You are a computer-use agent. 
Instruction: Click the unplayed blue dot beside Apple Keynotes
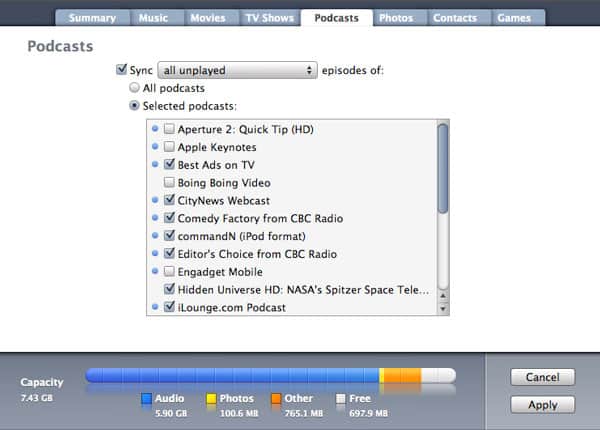(155, 147)
